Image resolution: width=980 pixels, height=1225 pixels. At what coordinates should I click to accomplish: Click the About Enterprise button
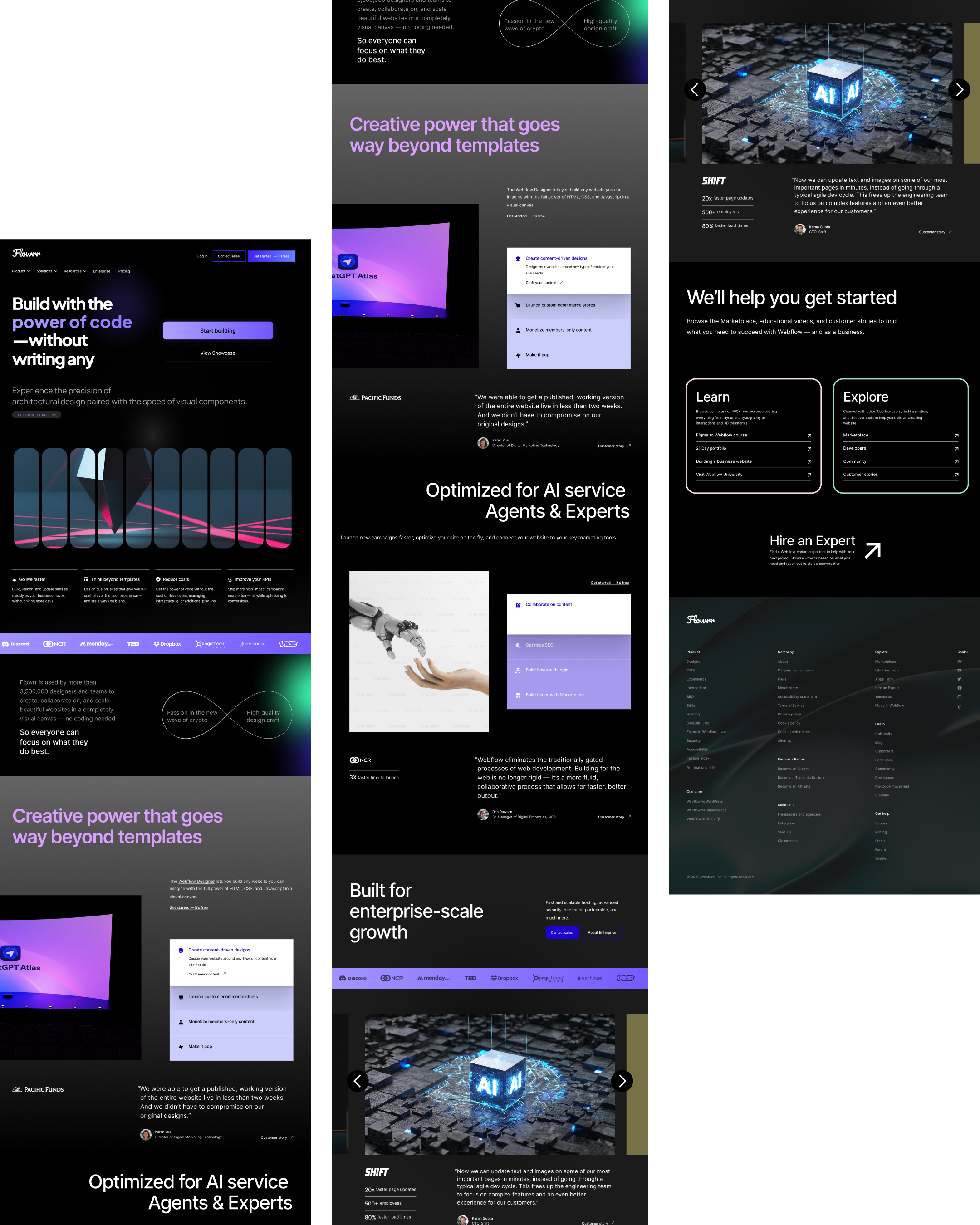[602, 932]
